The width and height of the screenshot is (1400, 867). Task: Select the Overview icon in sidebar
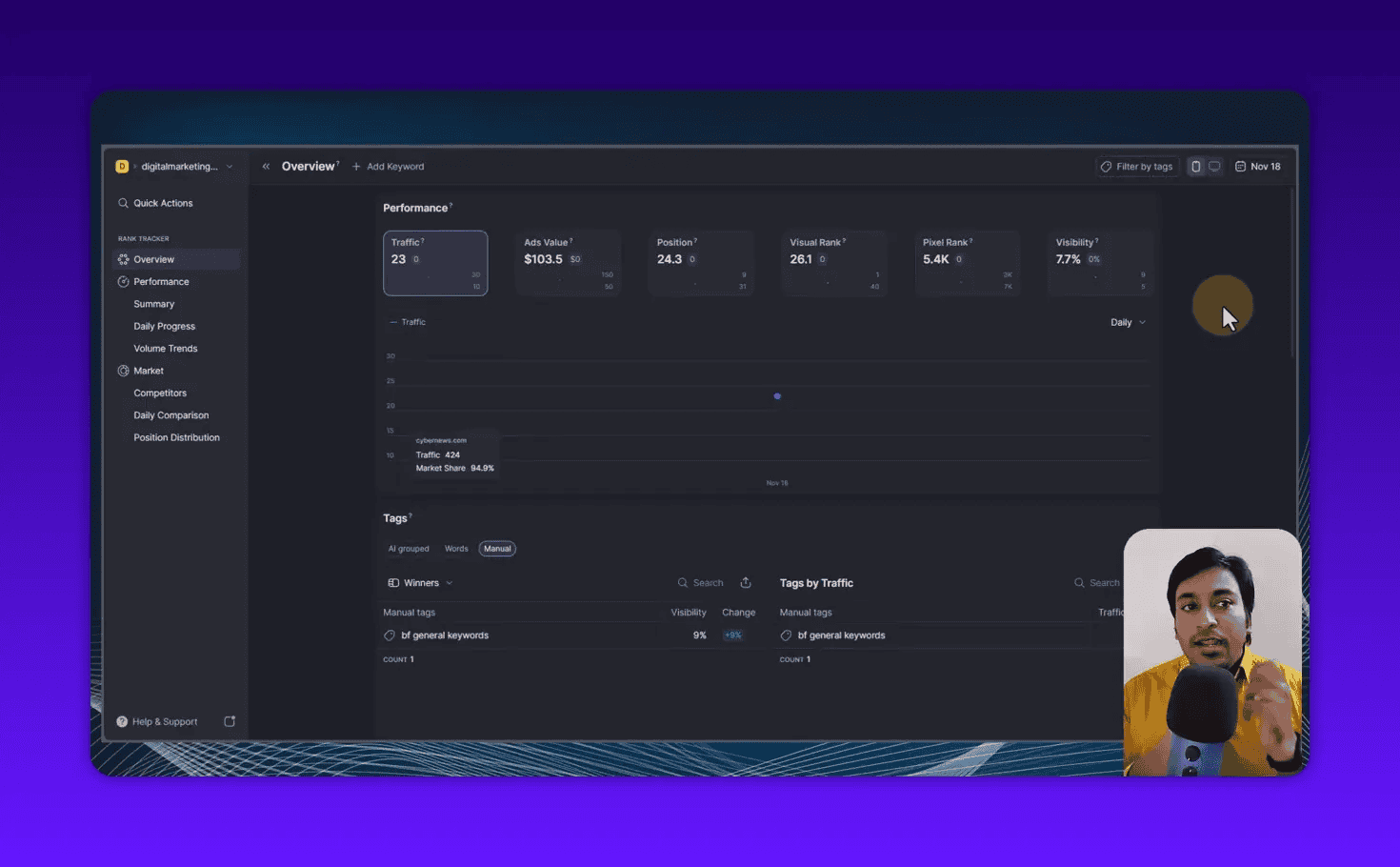[x=122, y=258]
